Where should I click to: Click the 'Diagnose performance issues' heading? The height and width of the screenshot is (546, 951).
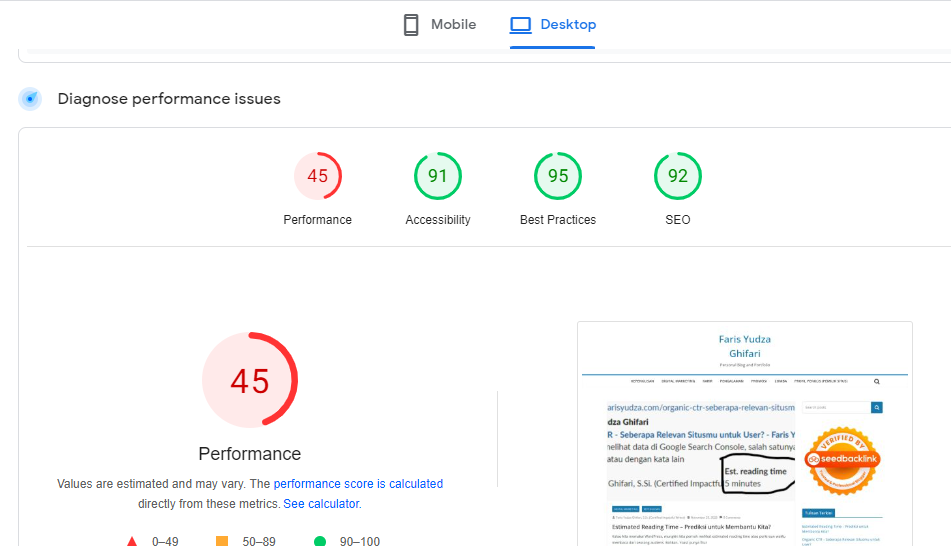(169, 99)
